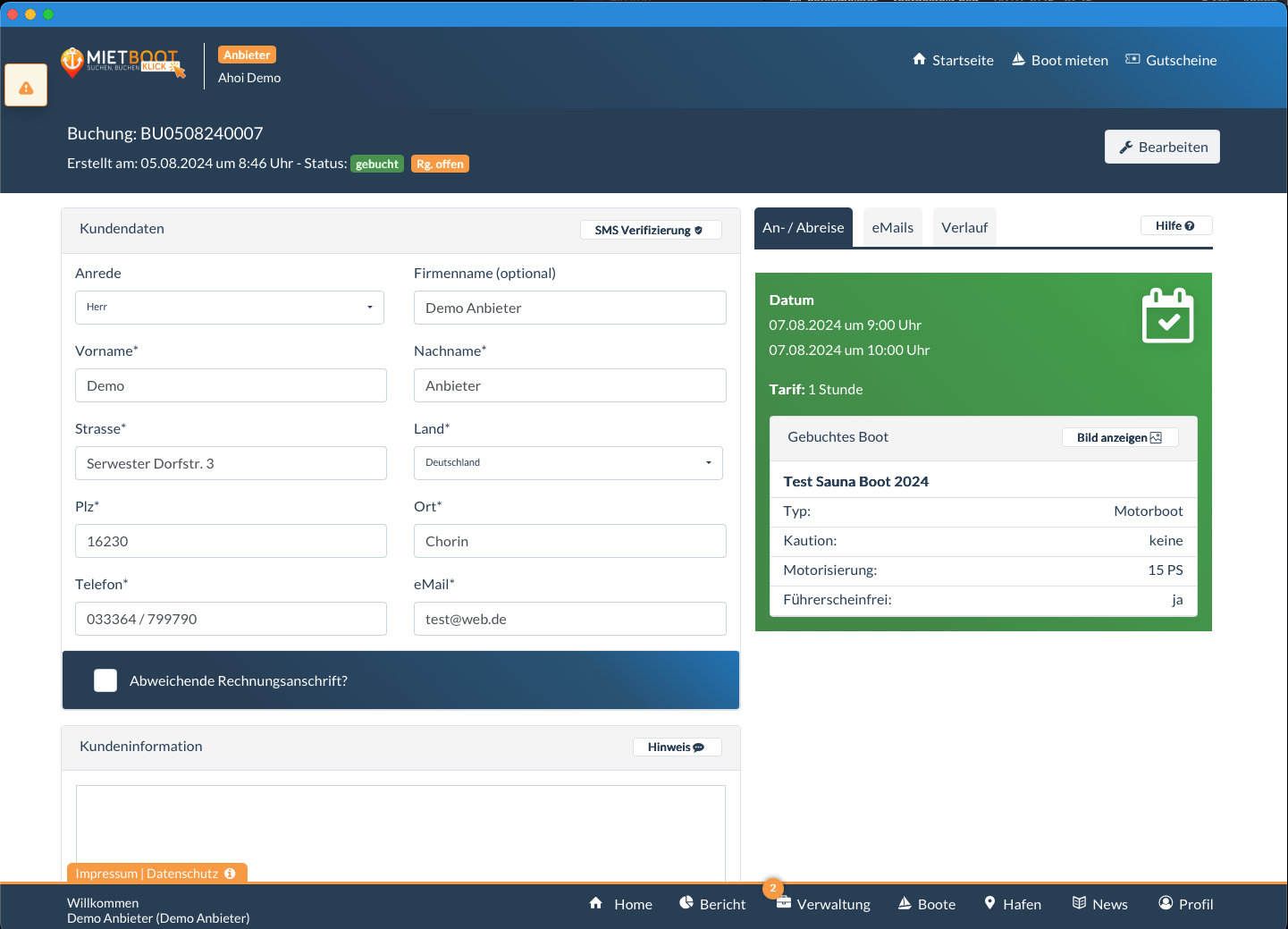Screen dimensions: 1288x929
Task: Open the Gutscheine link in header
Action: [x=1171, y=60]
